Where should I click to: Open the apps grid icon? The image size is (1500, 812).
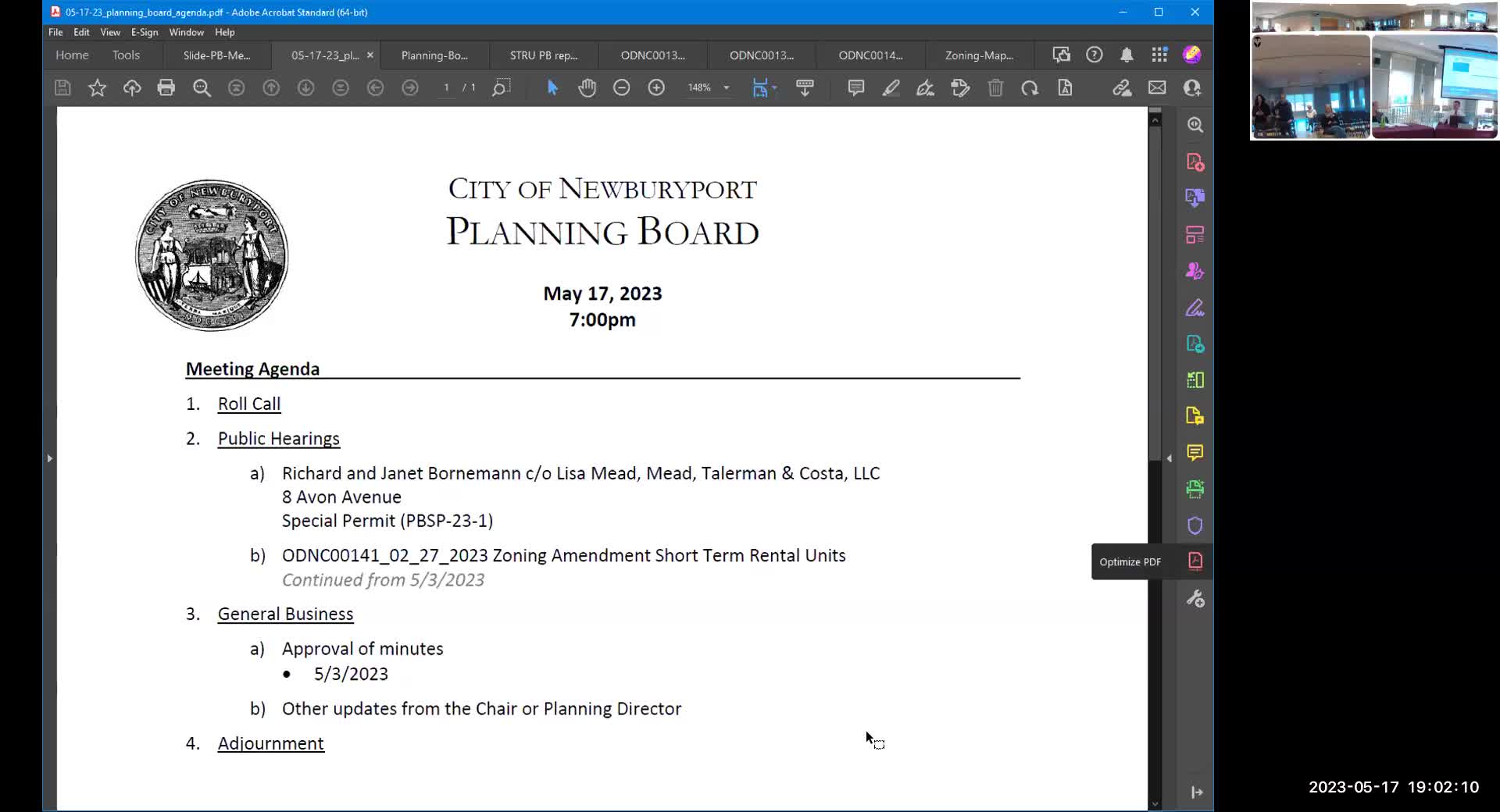pyautogui.click(x=1159, y=55)
